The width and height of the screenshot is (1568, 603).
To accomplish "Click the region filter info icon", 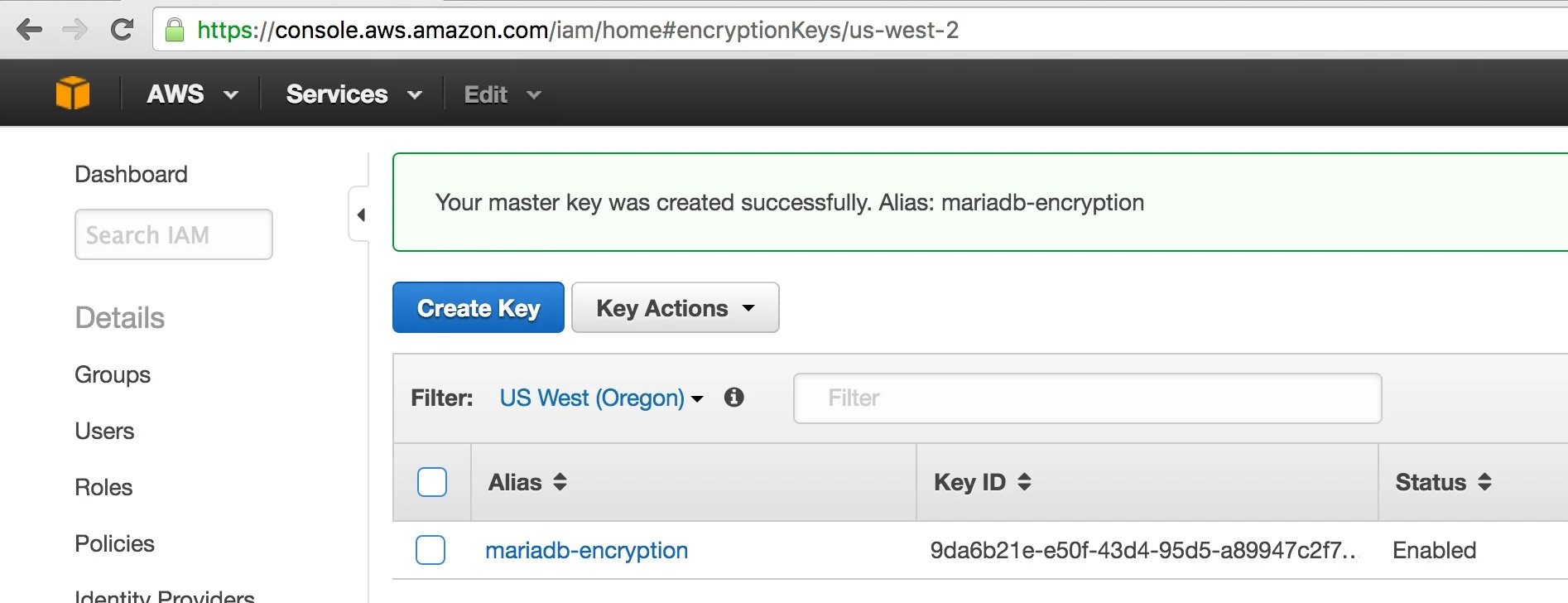I will (x=733, y=398).
